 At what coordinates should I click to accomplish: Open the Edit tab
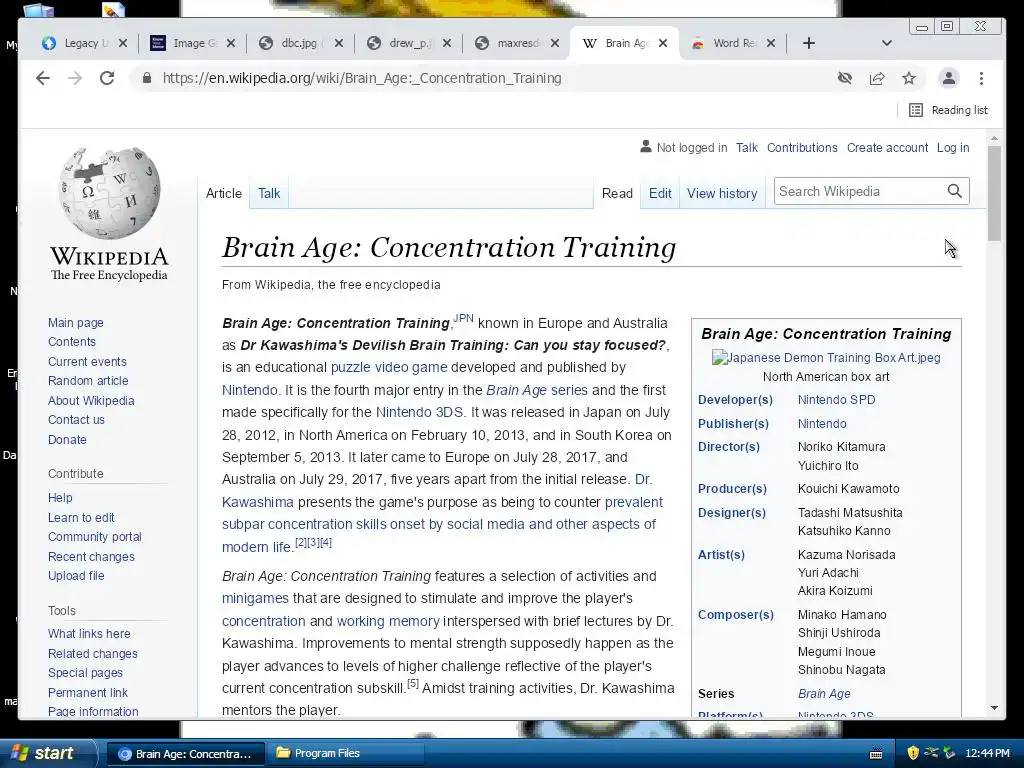[660, 193]
